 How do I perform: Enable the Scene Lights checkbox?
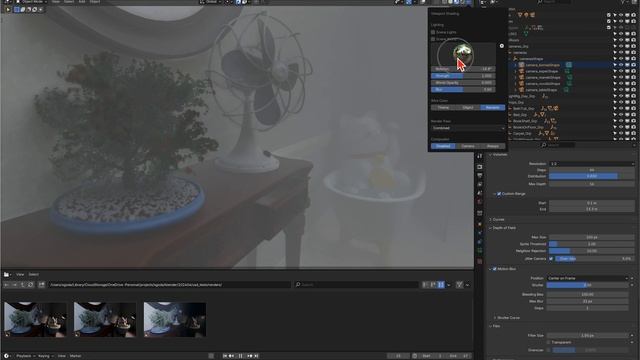433,32
